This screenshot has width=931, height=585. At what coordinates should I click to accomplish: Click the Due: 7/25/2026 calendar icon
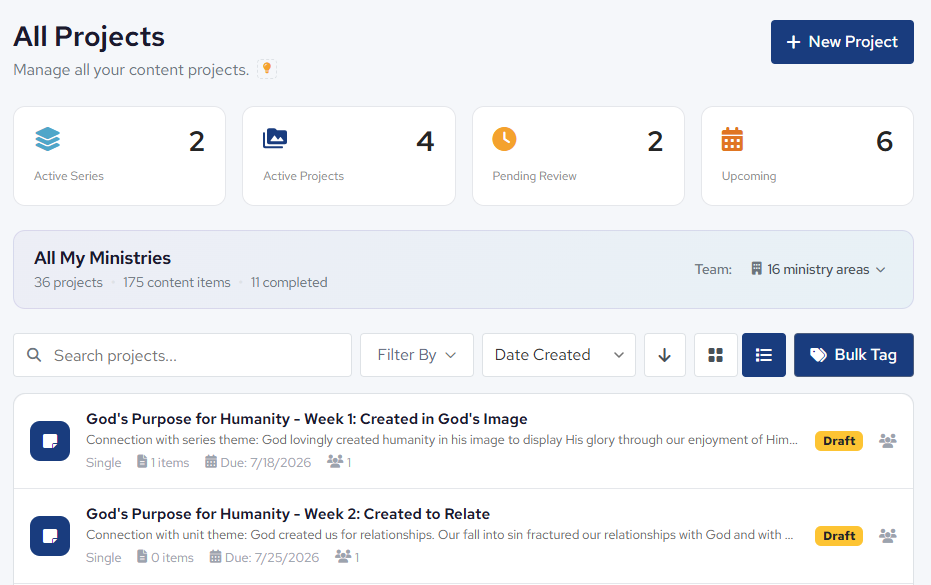point(215,557)
